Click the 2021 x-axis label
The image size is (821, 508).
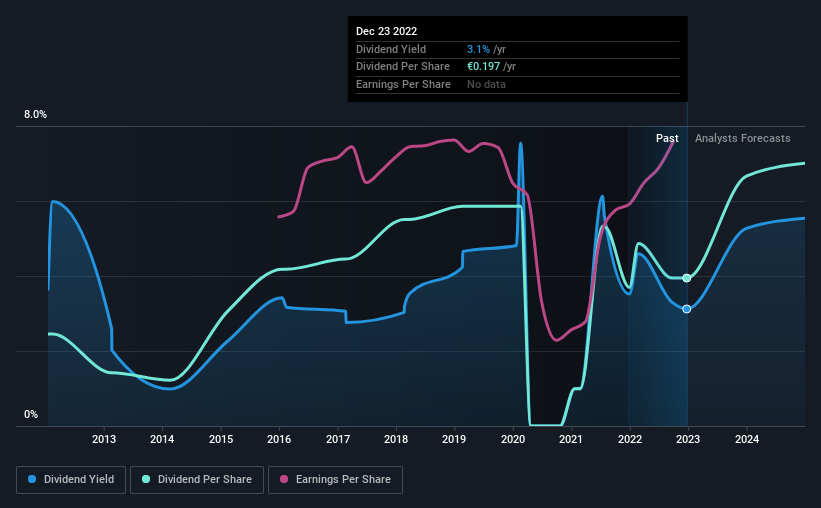(571, 439)
